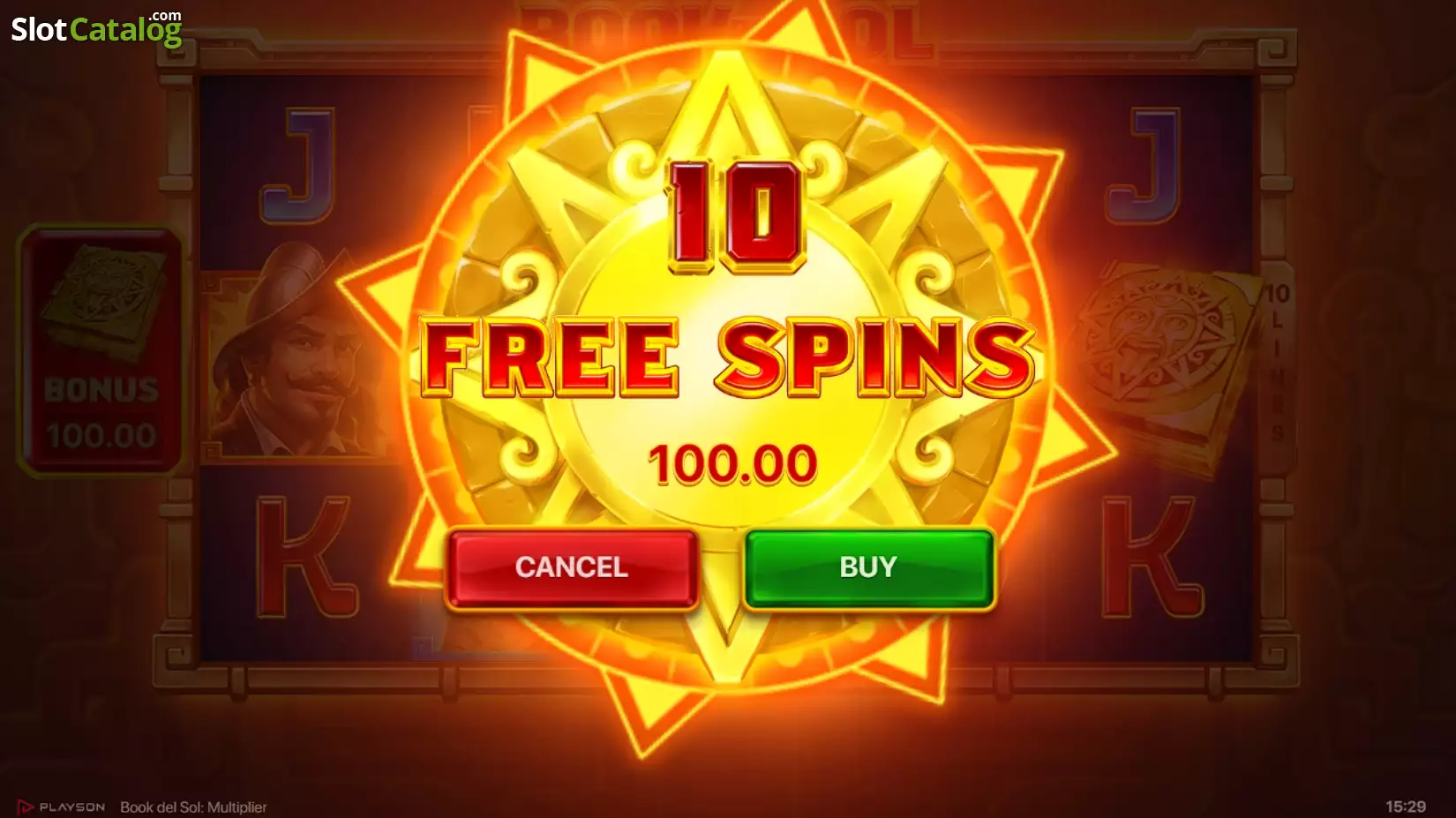Click the 100.00 price in dialog

(733, 464)
